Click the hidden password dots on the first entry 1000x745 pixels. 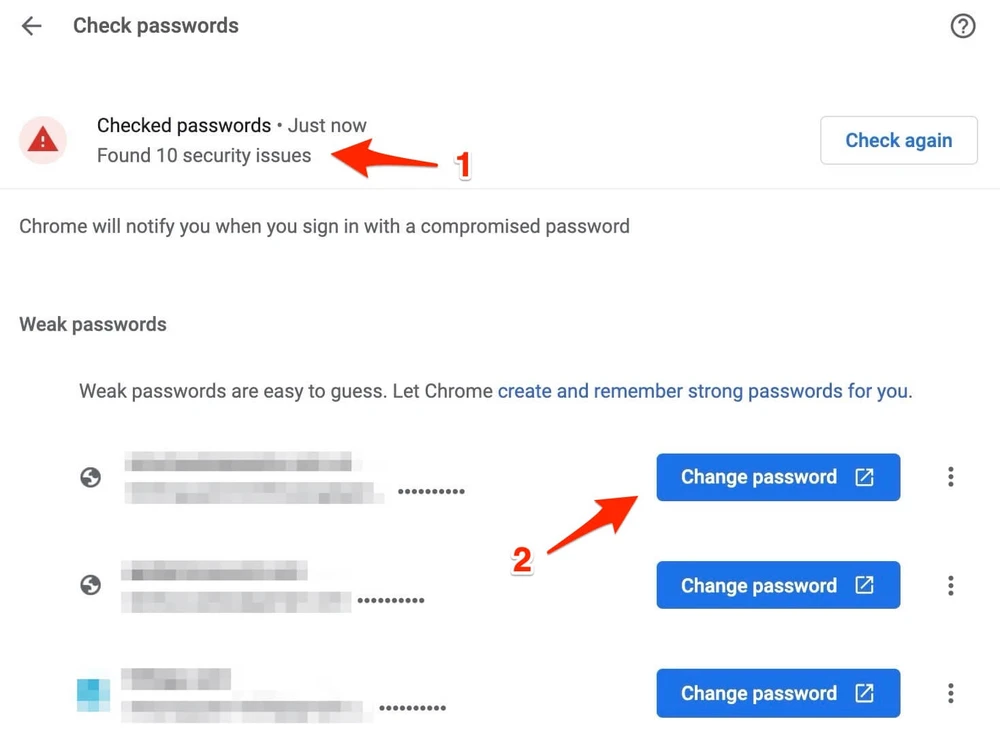click(431, 492)
